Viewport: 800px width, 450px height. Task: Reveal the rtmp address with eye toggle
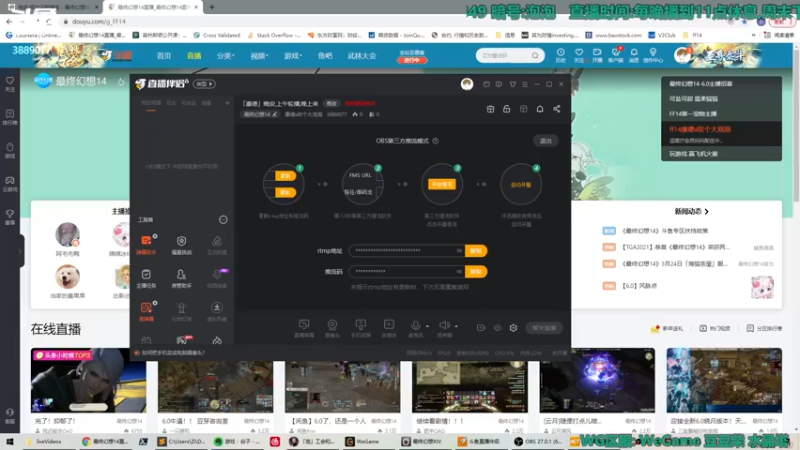tap(459, 251)
